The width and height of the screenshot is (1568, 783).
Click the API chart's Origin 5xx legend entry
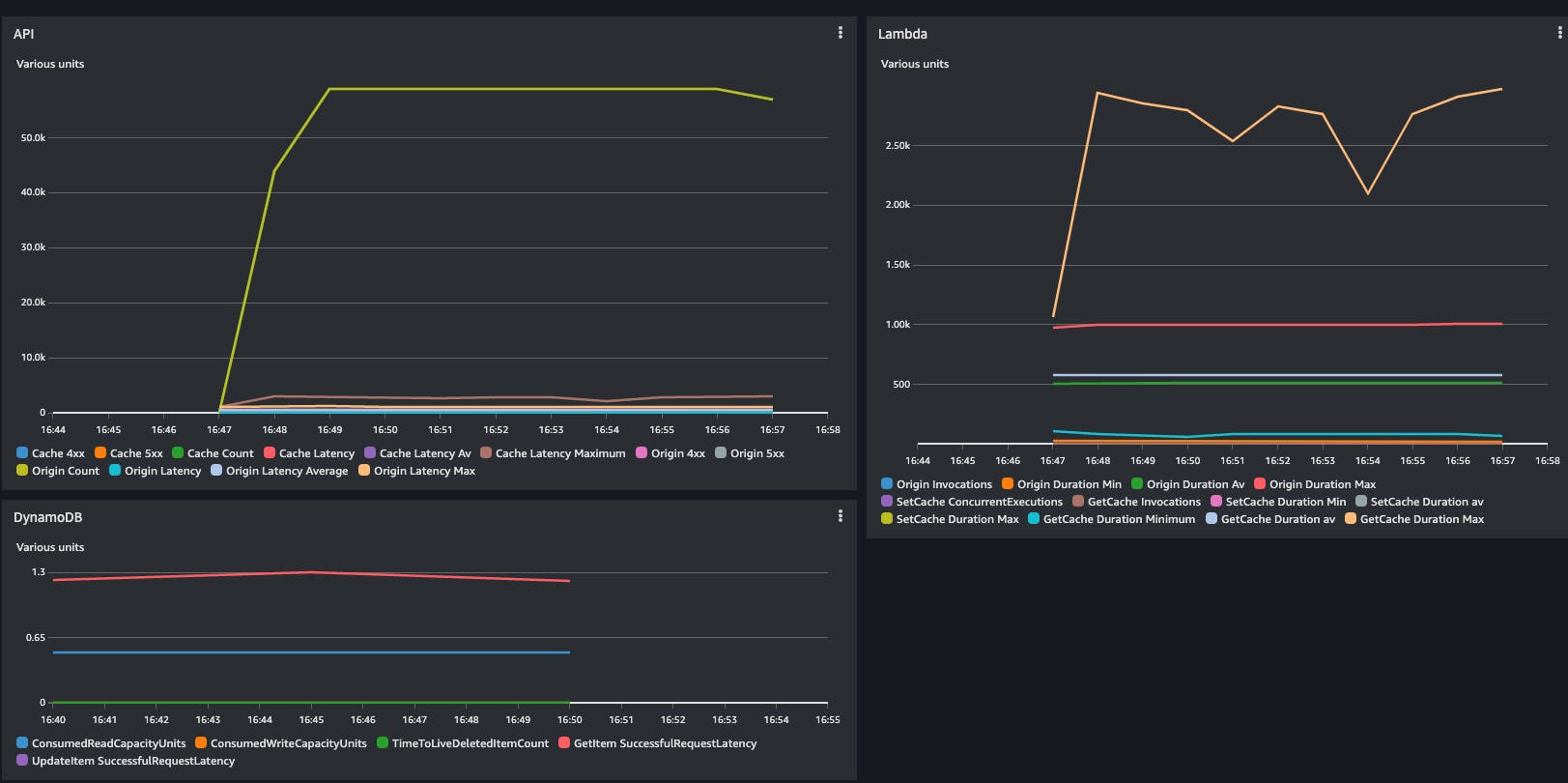tap(750, 453)
